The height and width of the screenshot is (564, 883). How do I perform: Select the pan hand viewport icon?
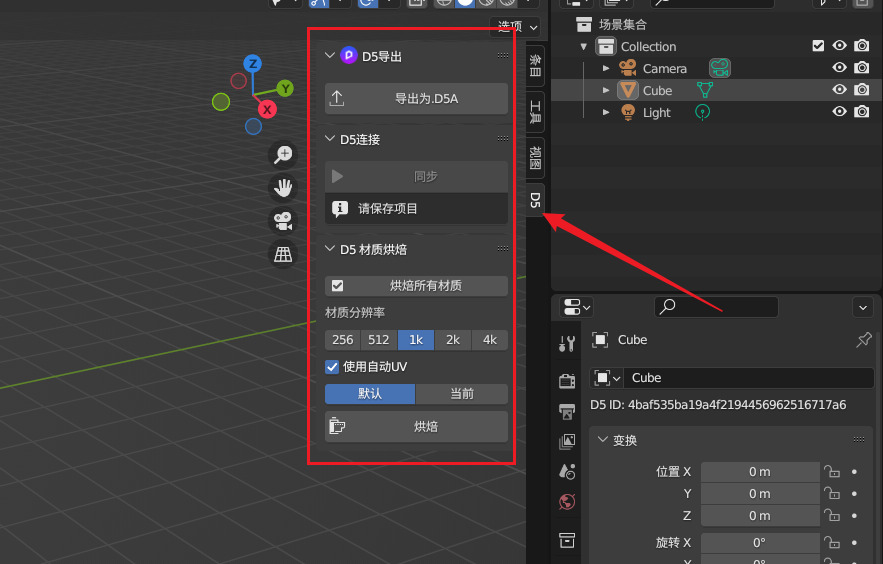point(283,187)
